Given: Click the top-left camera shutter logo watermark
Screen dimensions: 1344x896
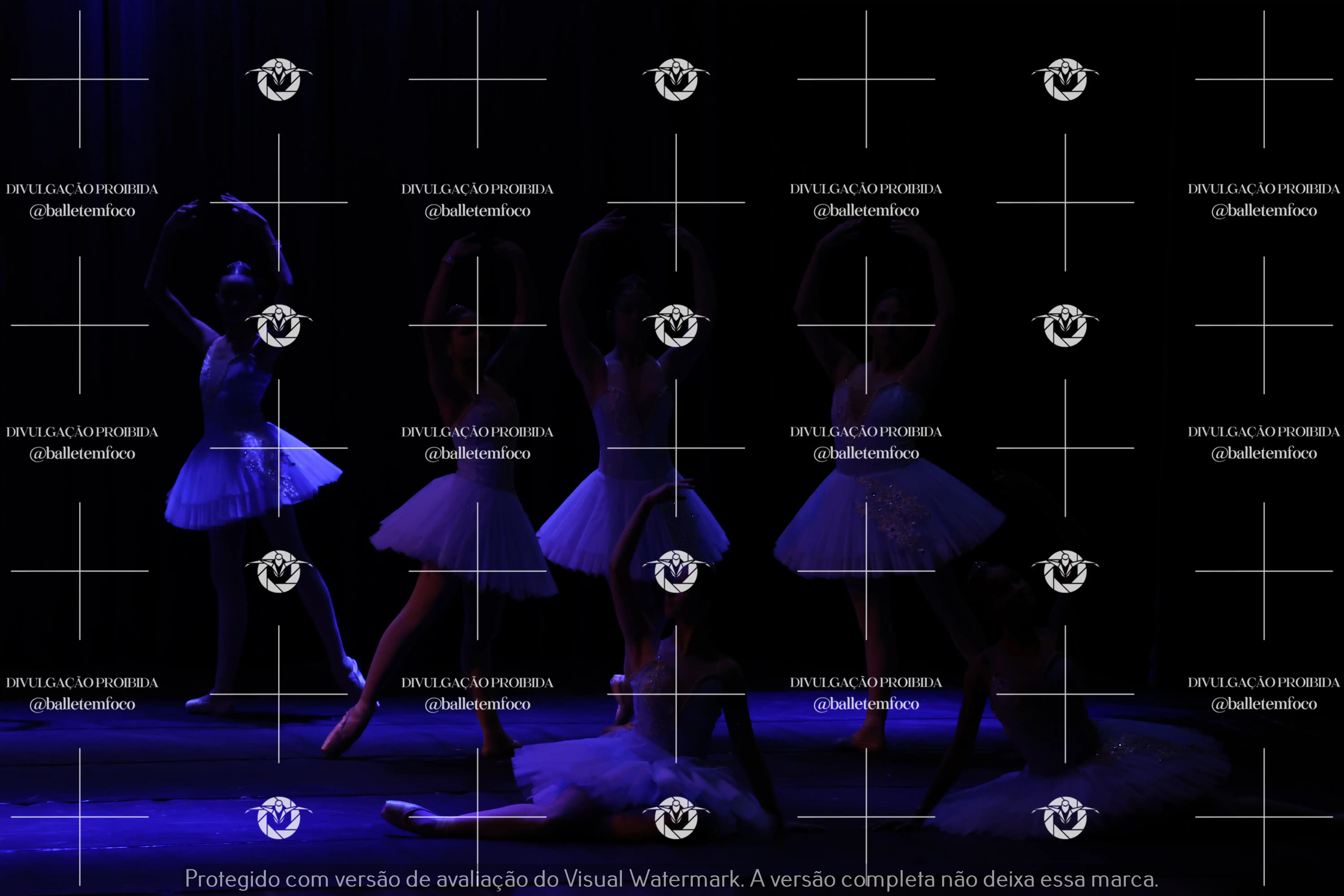Looking at the screenshot, I should [279, 80].
